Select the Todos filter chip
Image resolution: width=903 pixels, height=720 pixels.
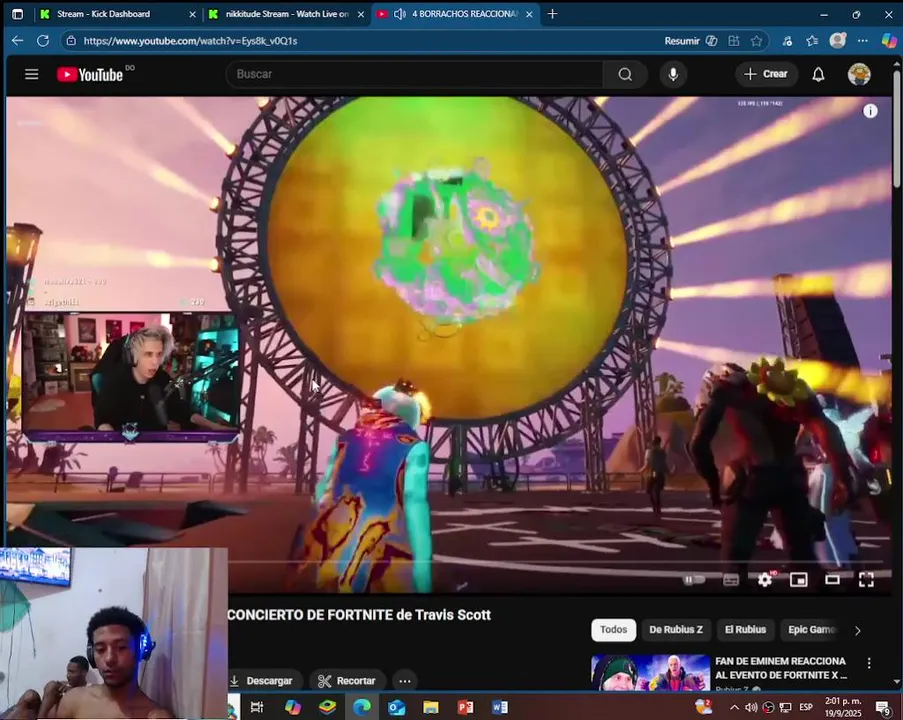(613, 630)
